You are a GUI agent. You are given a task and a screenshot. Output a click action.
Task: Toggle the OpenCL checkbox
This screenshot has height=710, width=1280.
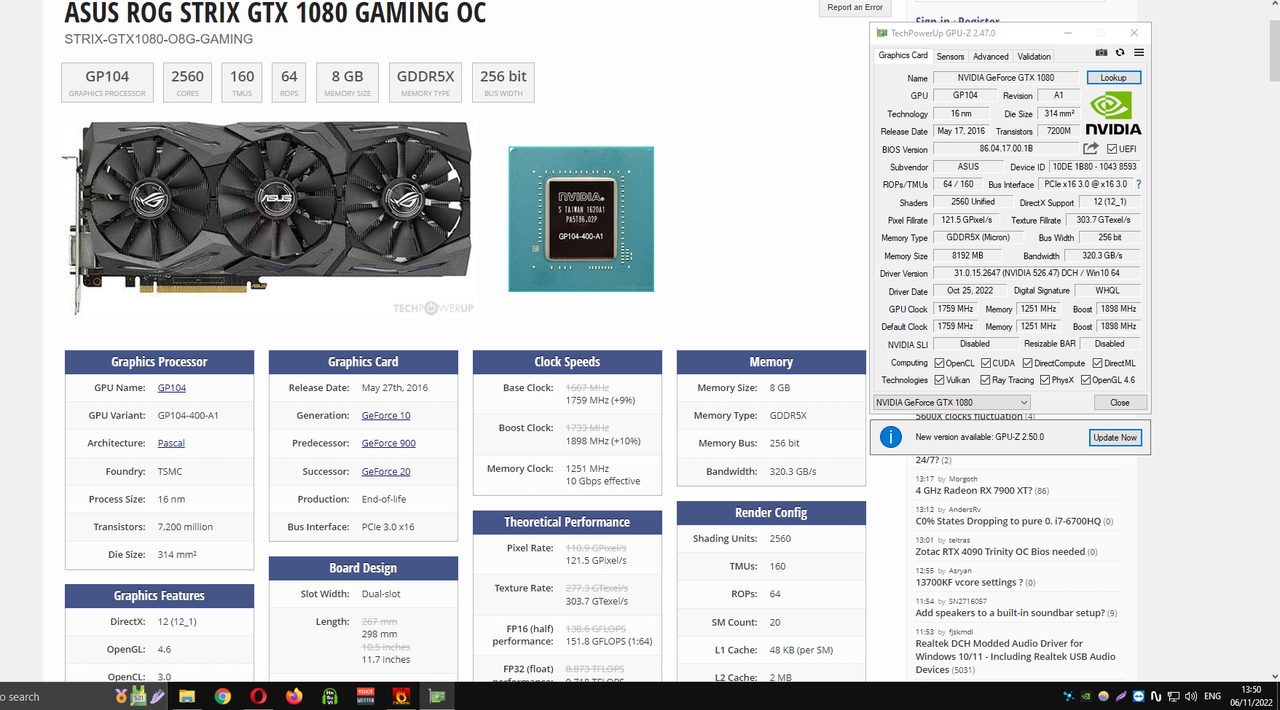pyautogui.click(x=939, y=363)
